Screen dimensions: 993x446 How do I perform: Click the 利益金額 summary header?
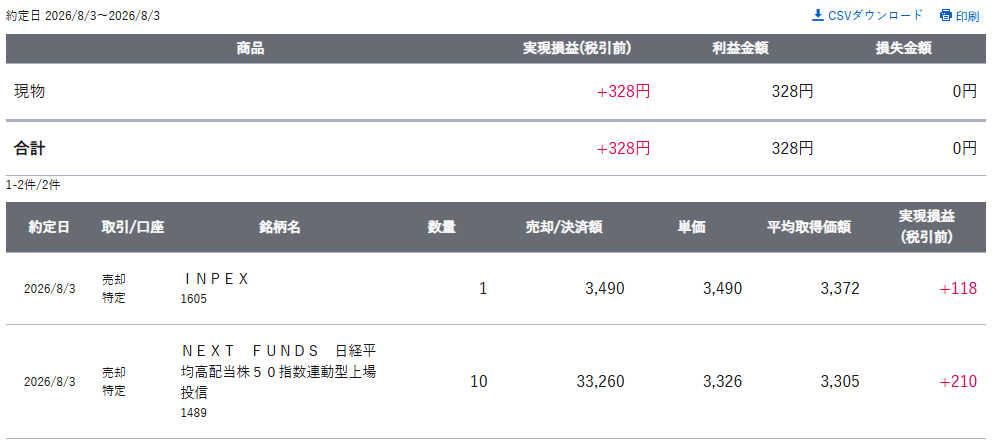[x=740, y=49]
